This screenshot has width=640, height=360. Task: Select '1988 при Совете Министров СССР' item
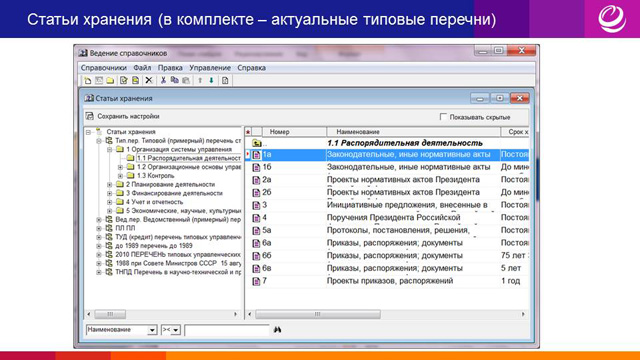point(178,263)
